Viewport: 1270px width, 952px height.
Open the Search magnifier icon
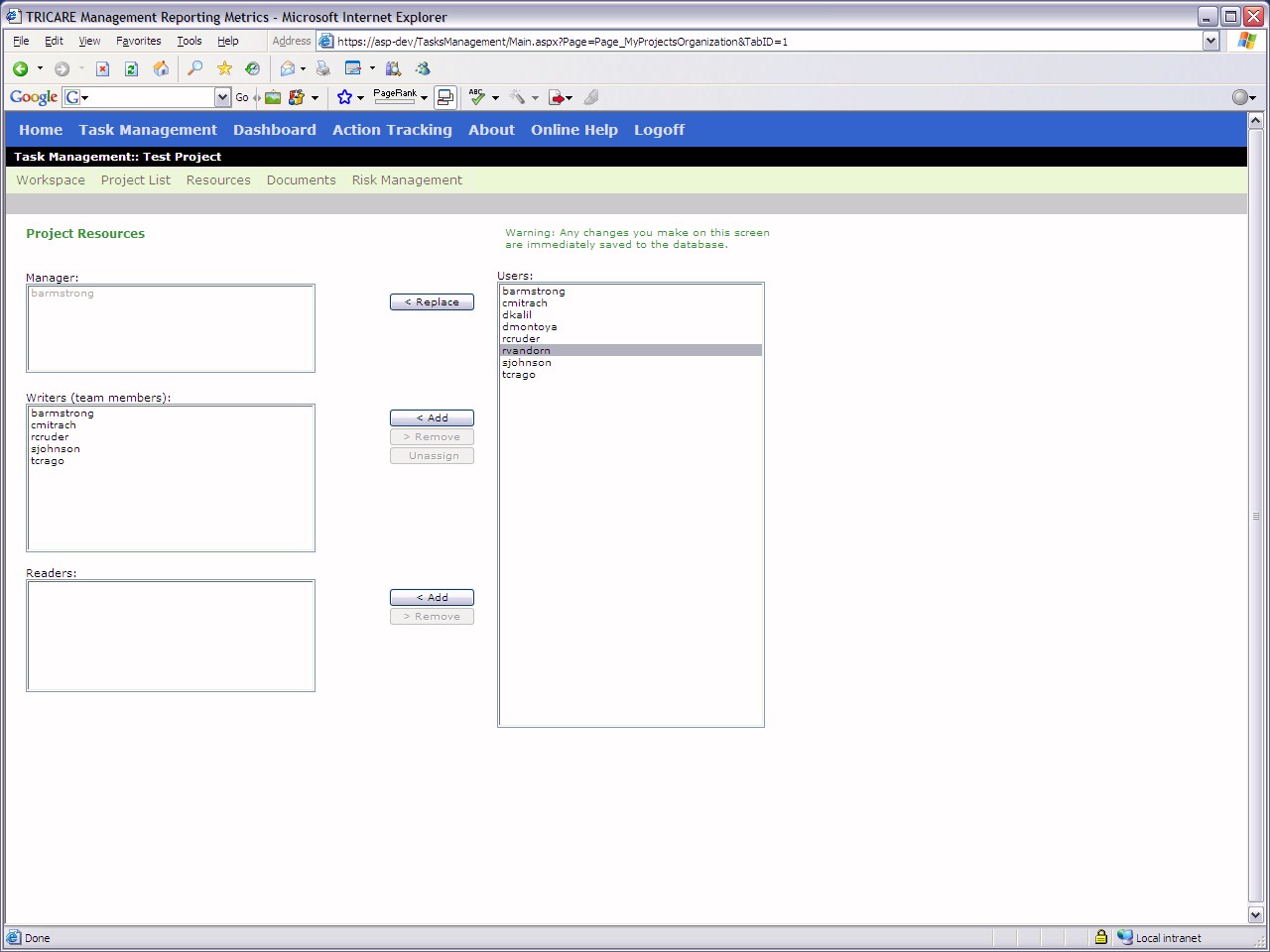(x=195, y=68)
